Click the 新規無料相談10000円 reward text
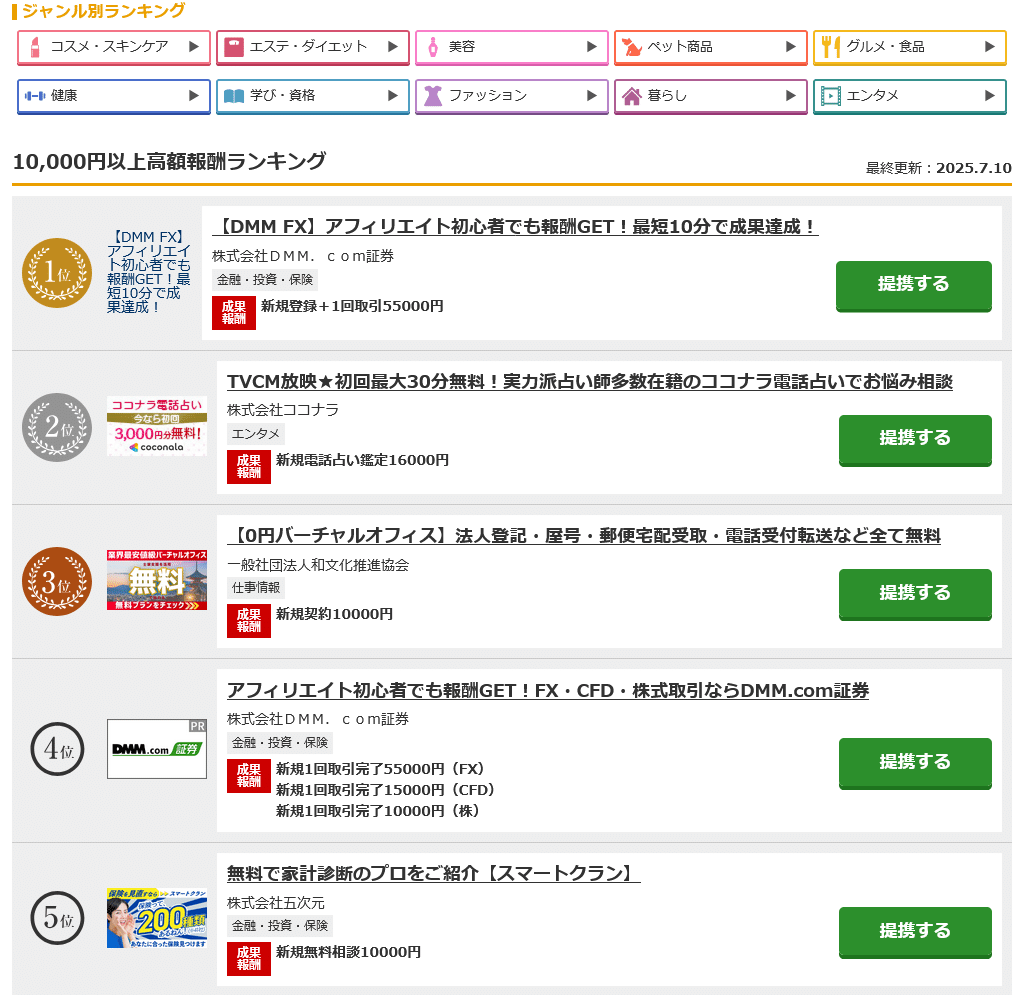1032x995 pixels. pyautogui.click(x=348, y=952)
